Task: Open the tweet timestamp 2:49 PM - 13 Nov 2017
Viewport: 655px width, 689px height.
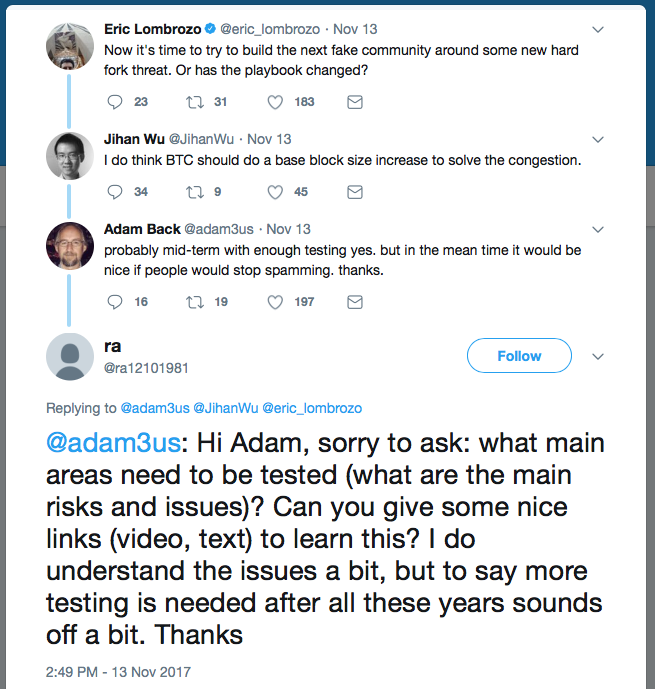Action: [119, 672]
